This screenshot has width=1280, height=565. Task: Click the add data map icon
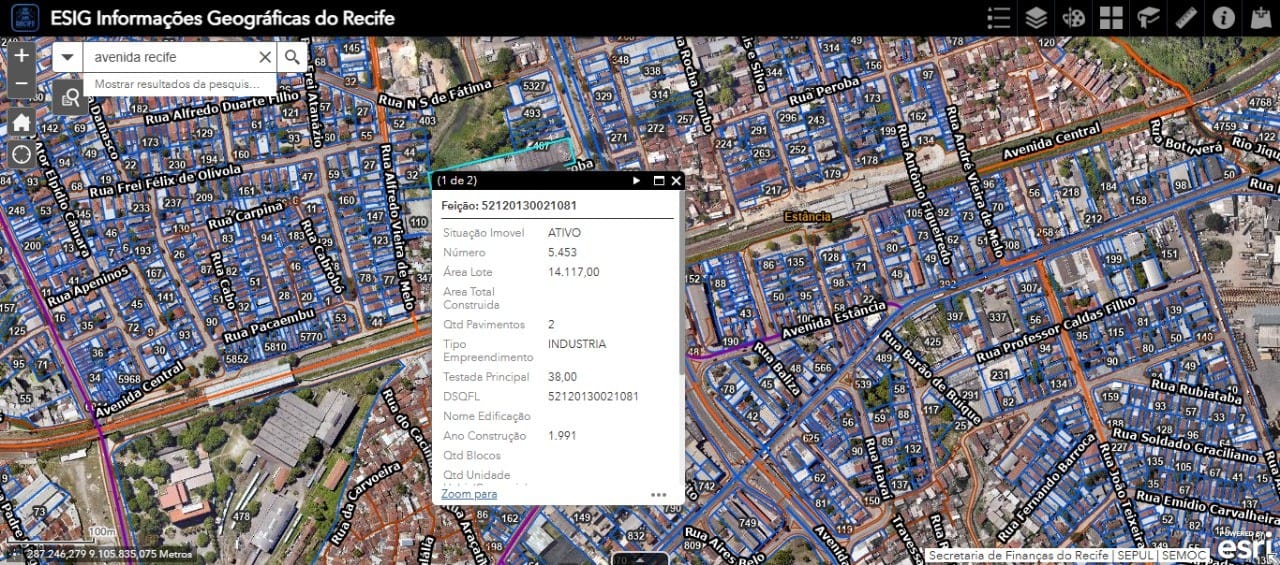pos(1260,18)
